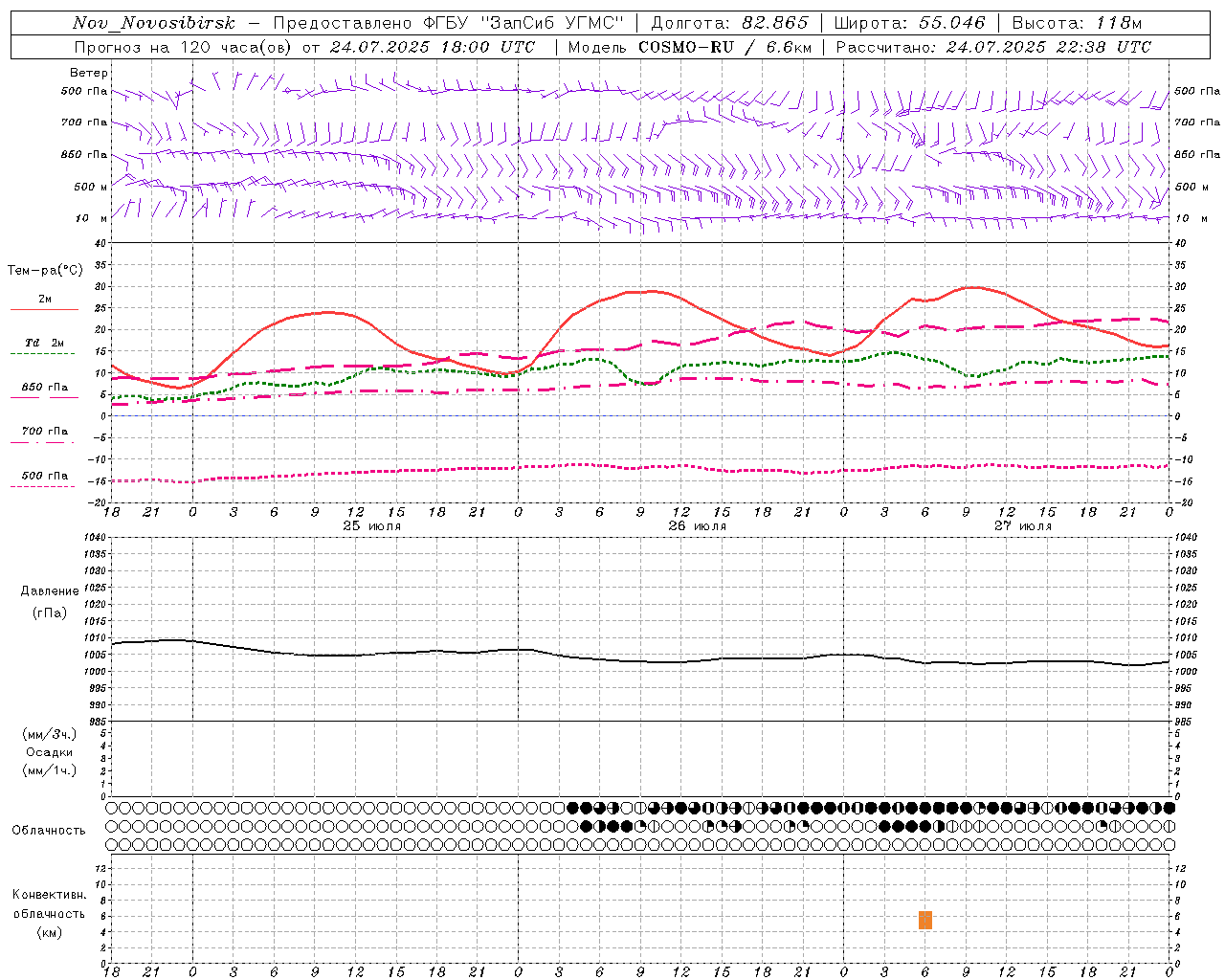Viewport: 1225px width, 980px height.
Task: Click the Ветер panel label
Action: tap(89, 73)
